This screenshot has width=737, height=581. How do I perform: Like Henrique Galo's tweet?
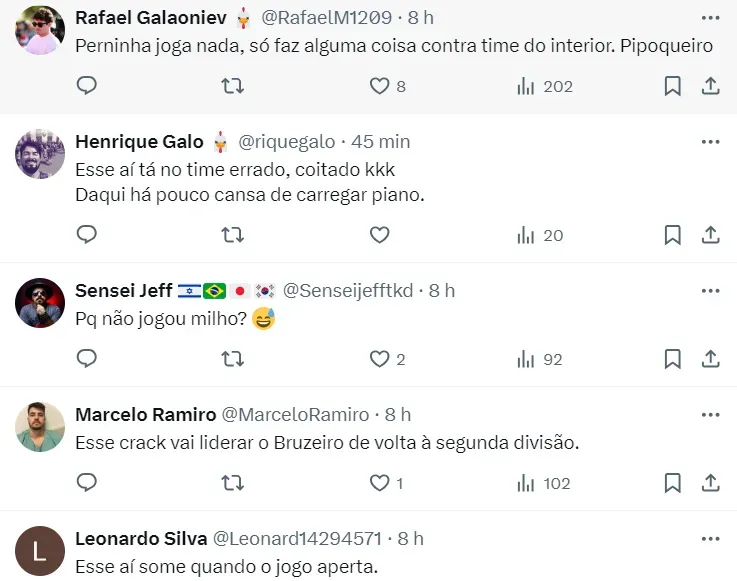[379, 235]
